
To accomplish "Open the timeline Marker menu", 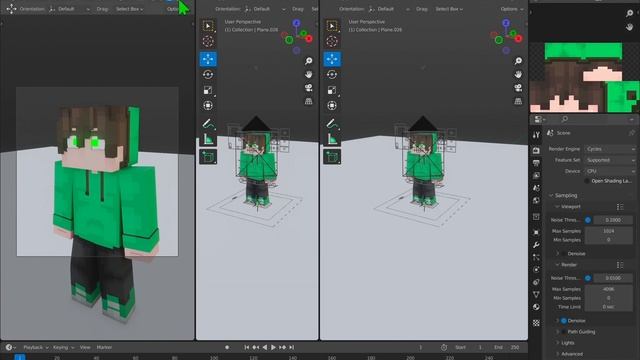I will point(104,347).
